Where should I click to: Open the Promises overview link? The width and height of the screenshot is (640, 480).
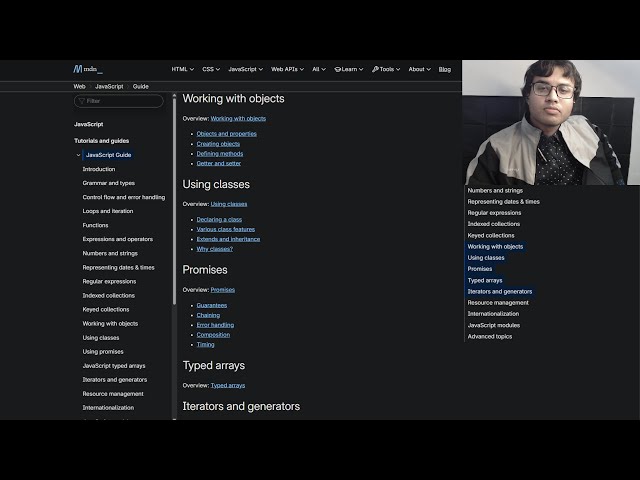[222, 290]
